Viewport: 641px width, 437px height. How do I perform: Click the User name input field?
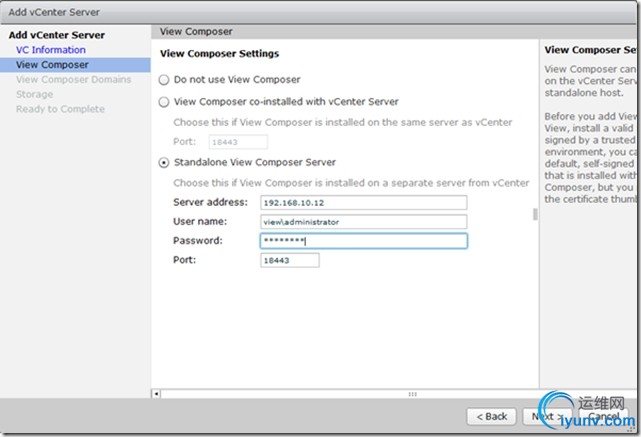pos(363,222)
